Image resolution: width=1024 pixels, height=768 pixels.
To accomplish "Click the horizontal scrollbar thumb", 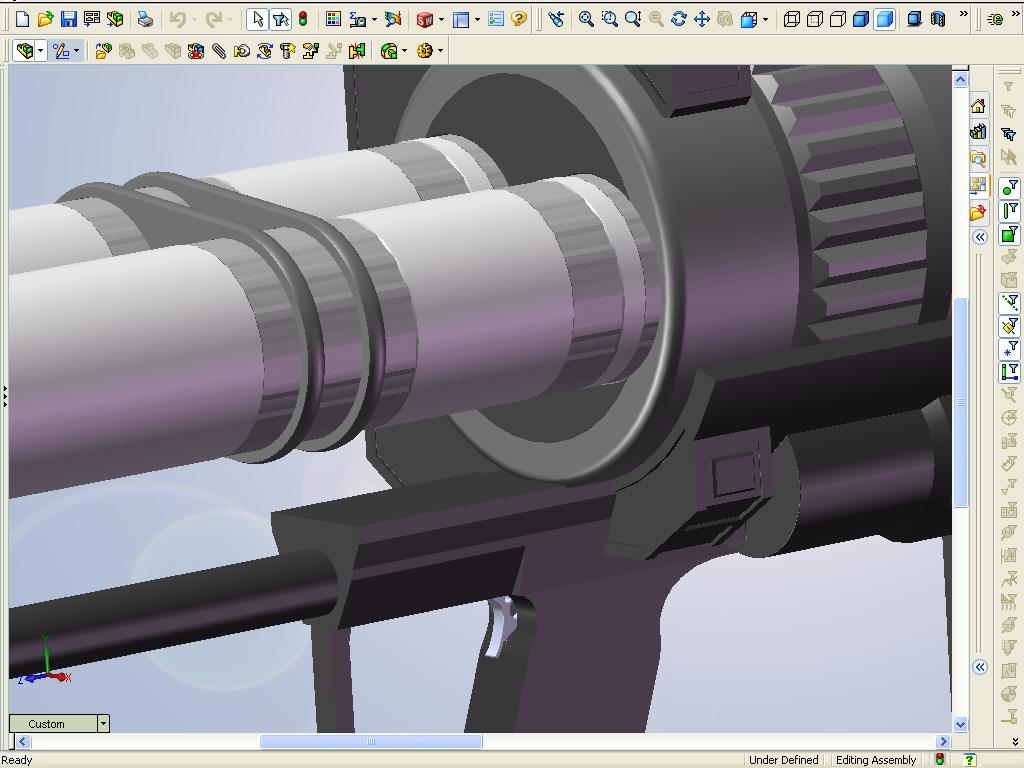I will click(x=371, y=742).
